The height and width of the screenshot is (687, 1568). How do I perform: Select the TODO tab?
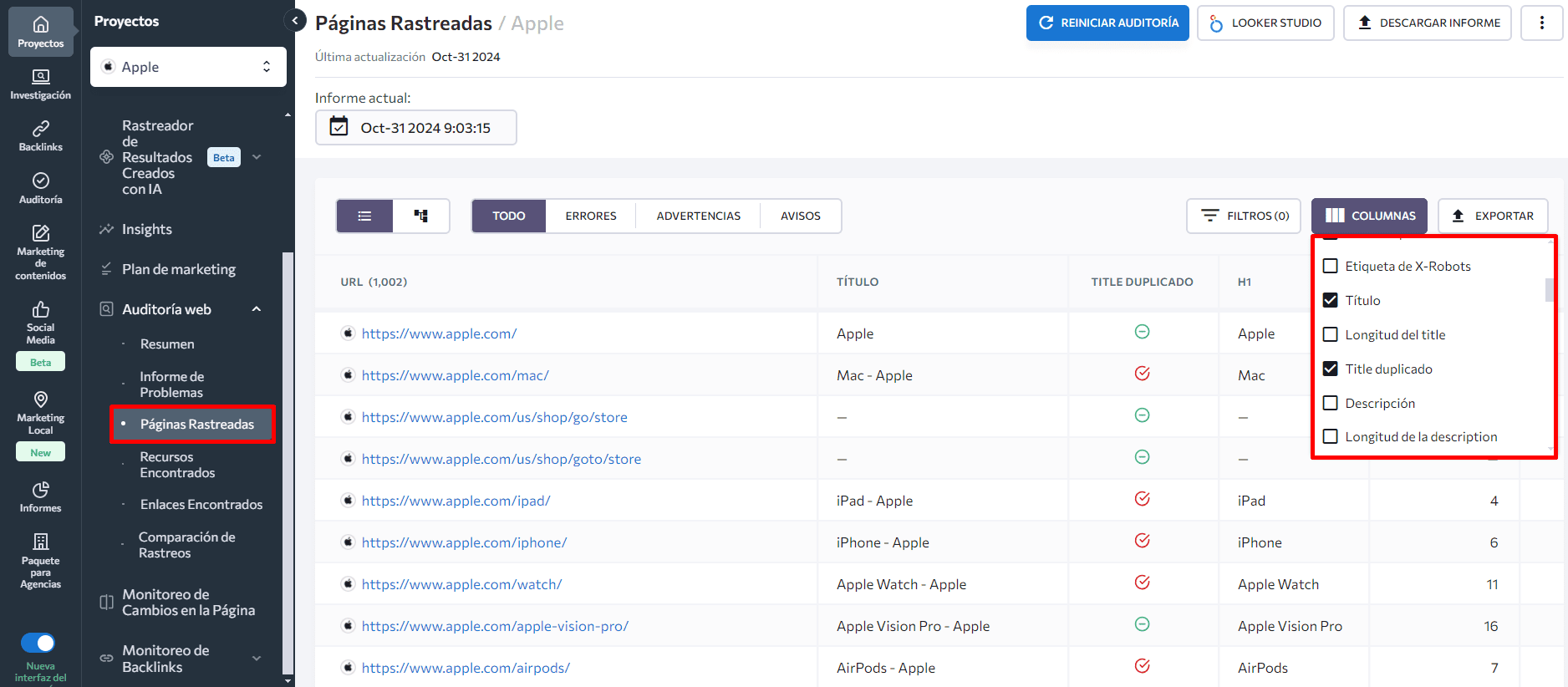508,216
